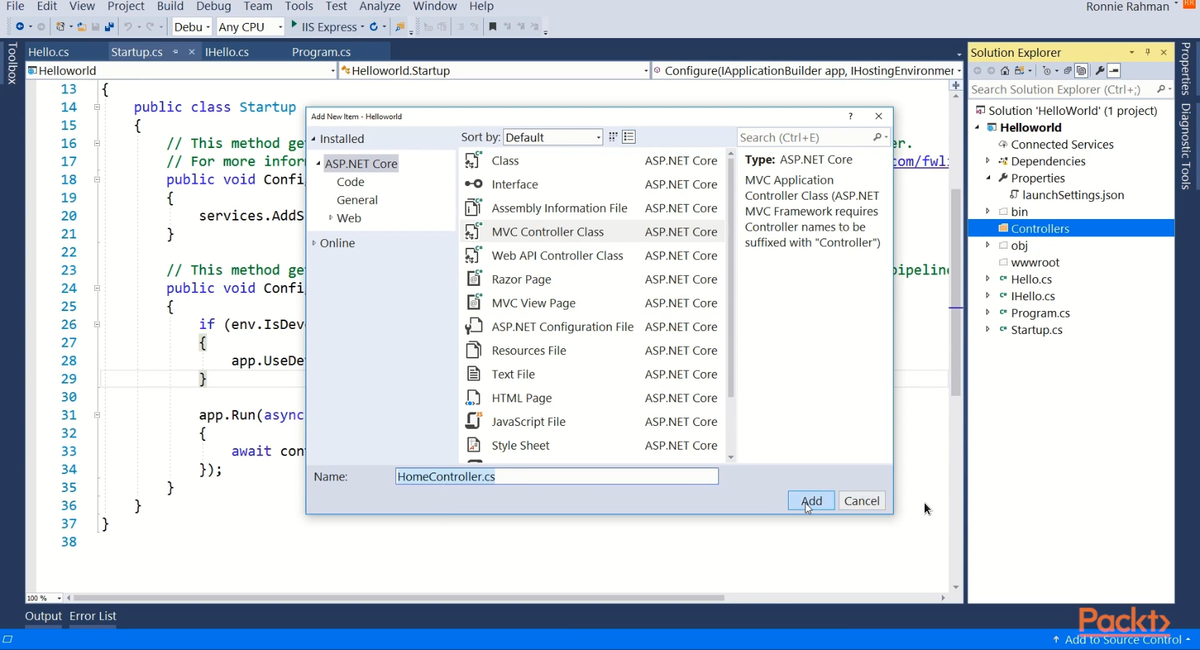Click Add to Source Control in status bar
The width and height of the screenshot is (1200, 650).
pyautogui.click(x=1121, y=639)
